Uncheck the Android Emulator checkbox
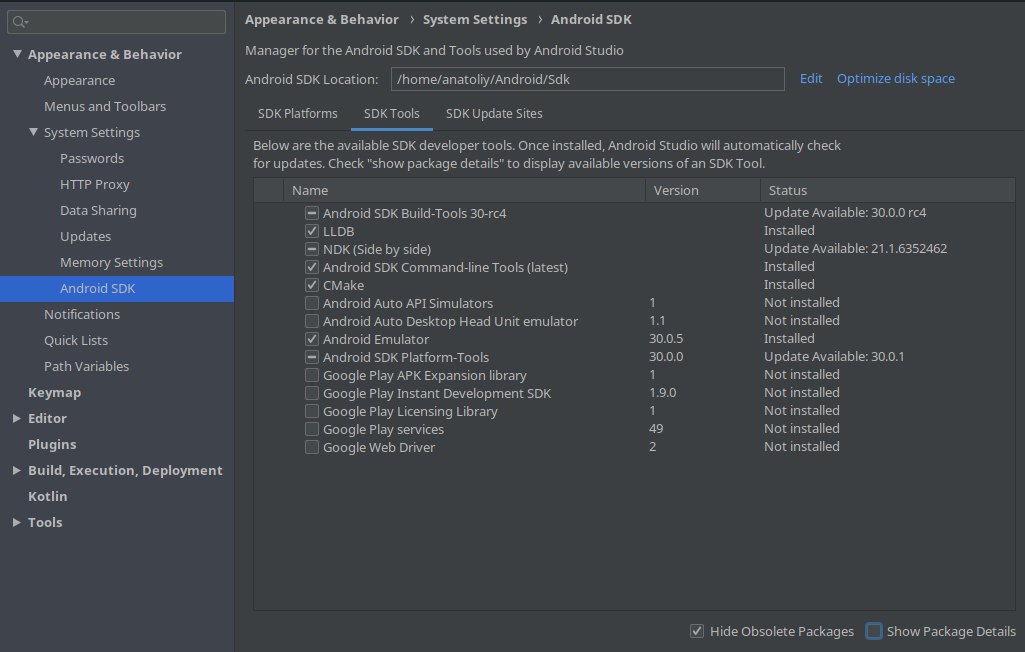This screenshot has width=1025, height=652. [x=312, y=339]
